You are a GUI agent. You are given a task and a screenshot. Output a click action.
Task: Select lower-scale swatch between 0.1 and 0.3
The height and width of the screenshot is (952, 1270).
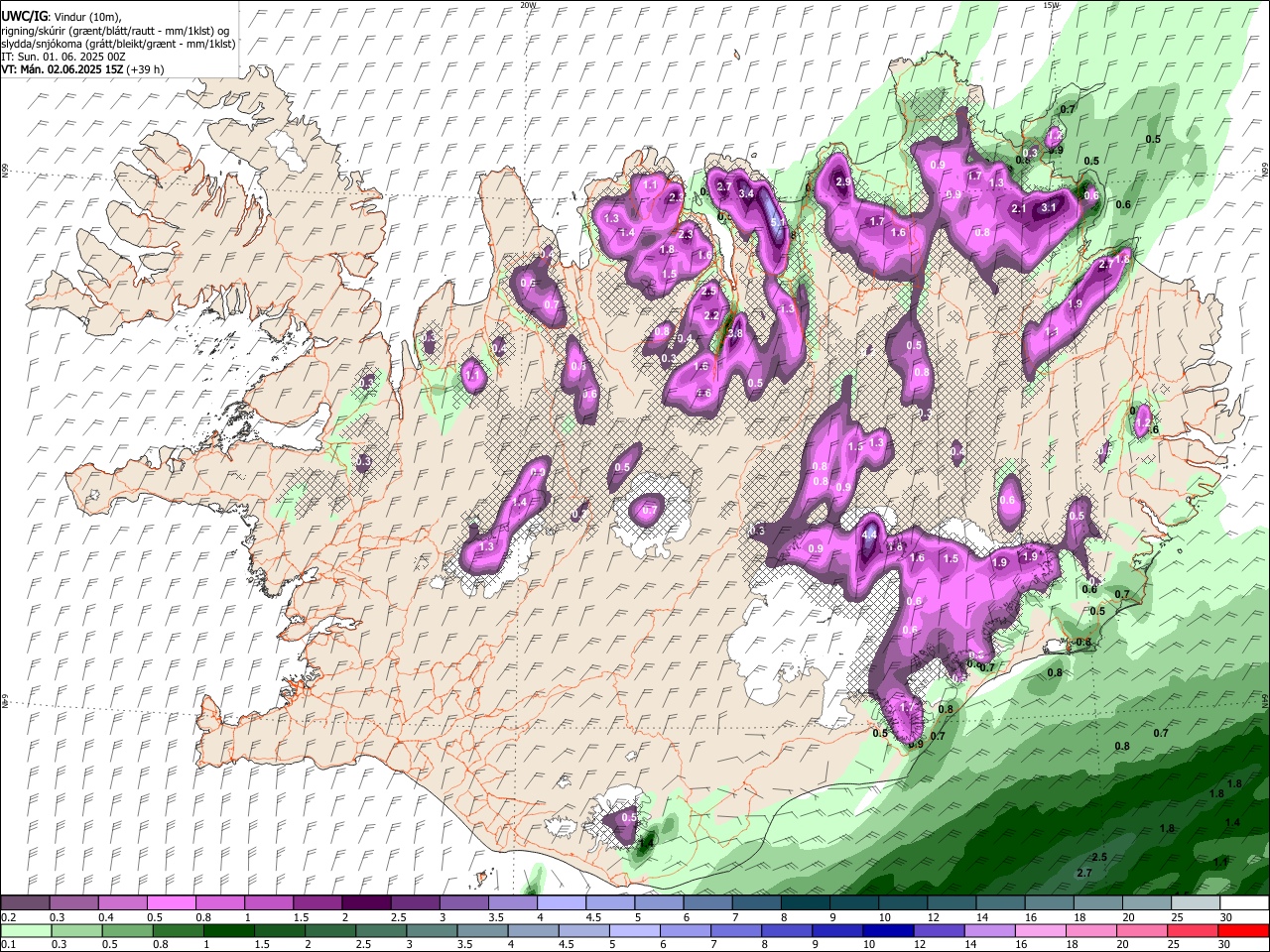[25, 931]
